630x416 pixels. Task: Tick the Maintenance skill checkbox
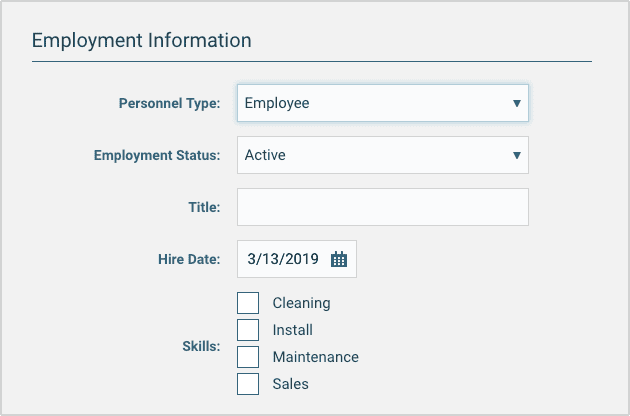248,357
